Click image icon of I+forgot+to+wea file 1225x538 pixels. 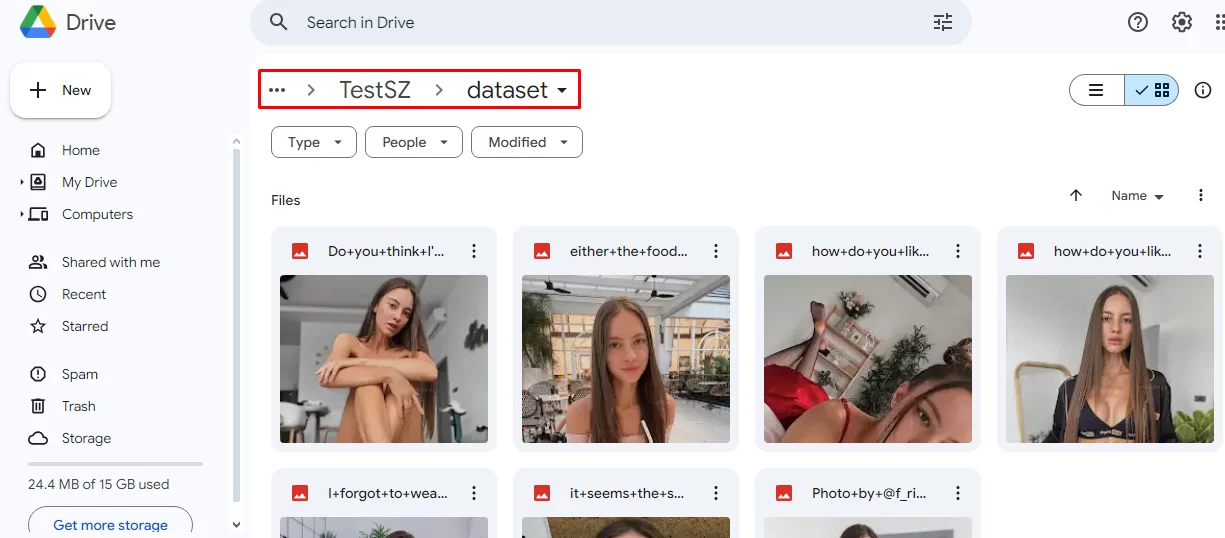[300, 493]
